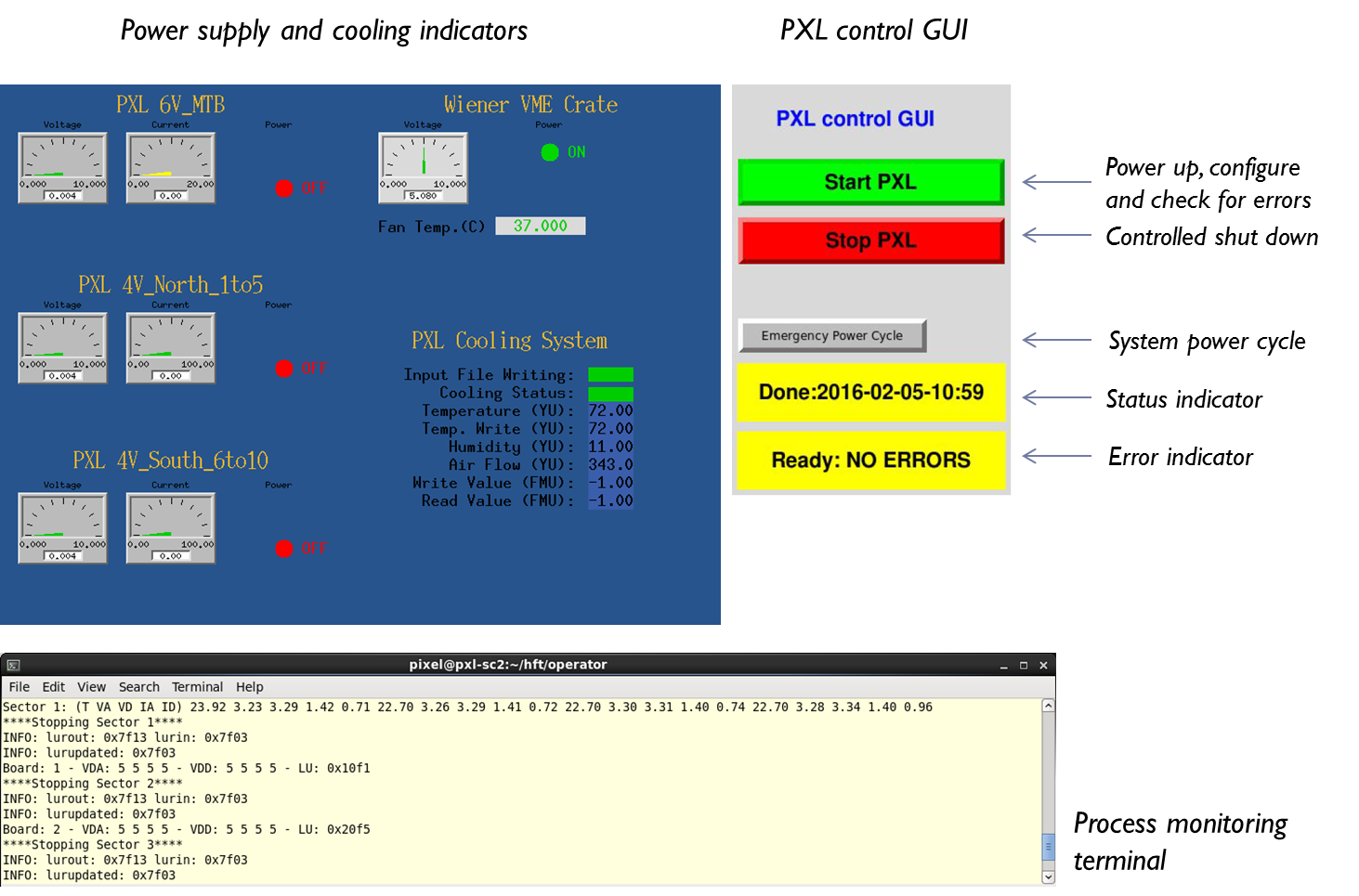1359x896 pixels.
Task: Click the PXL 6V_MTB heading
Action: (x=171, y=105)
